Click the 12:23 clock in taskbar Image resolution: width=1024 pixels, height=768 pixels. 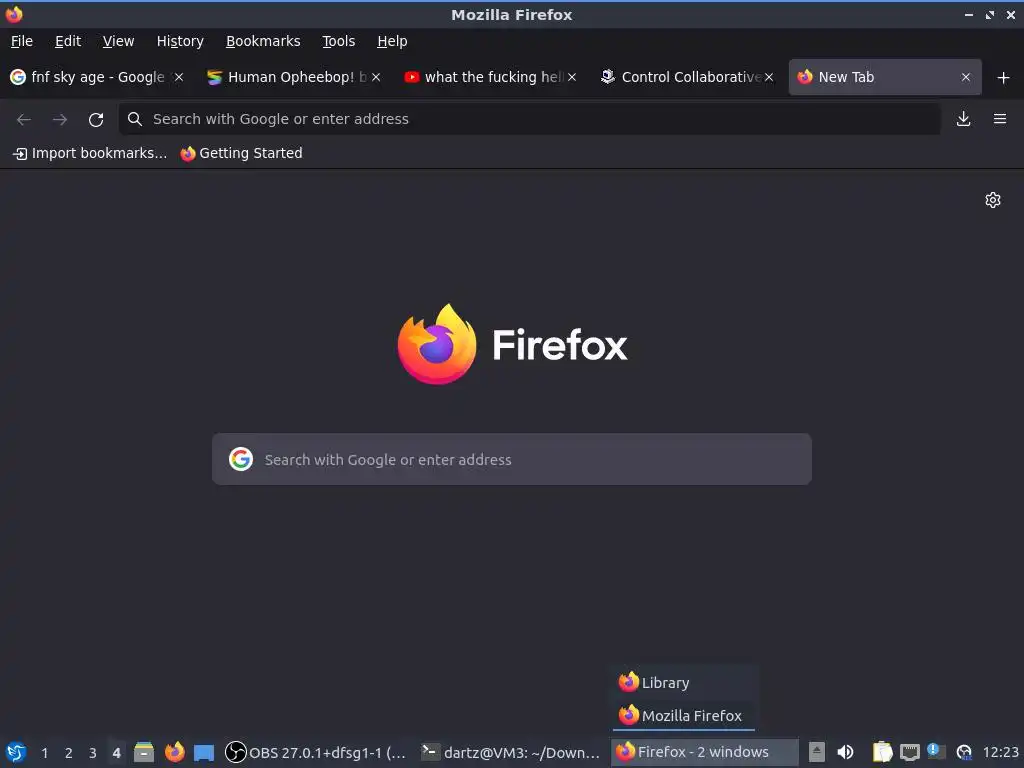pos(1000,752)
